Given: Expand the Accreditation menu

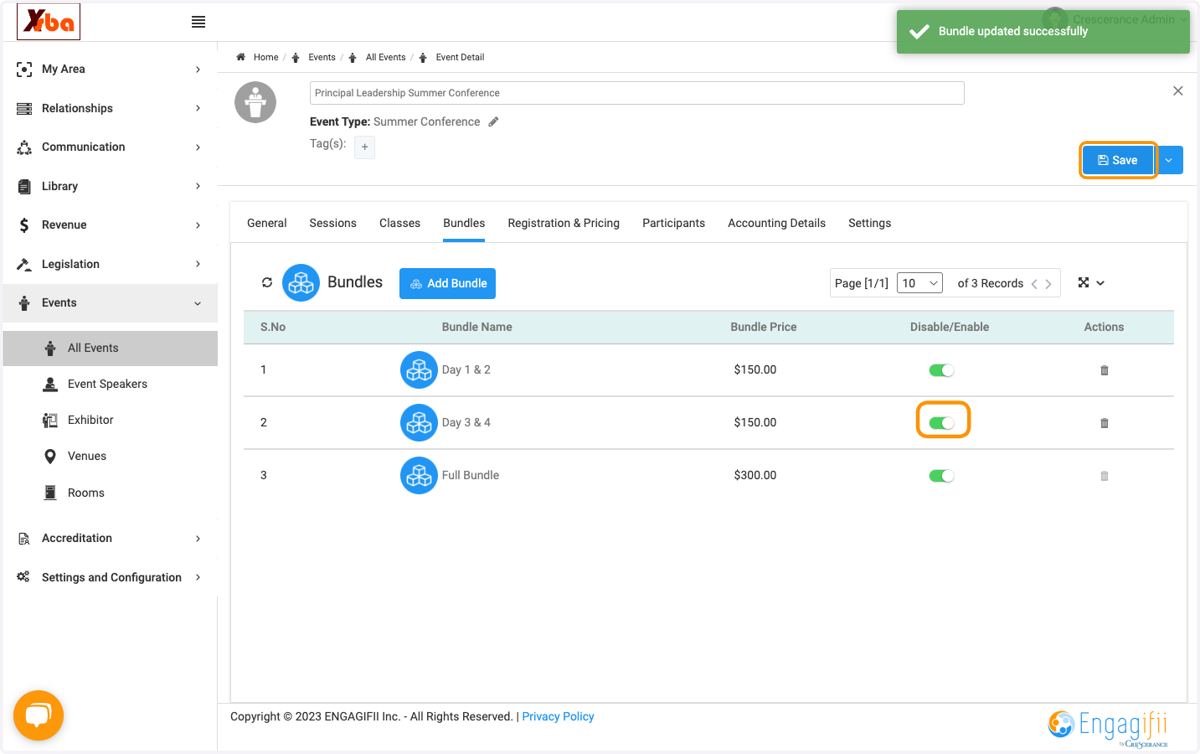Looking at the screenshot, I should (110, 538).
